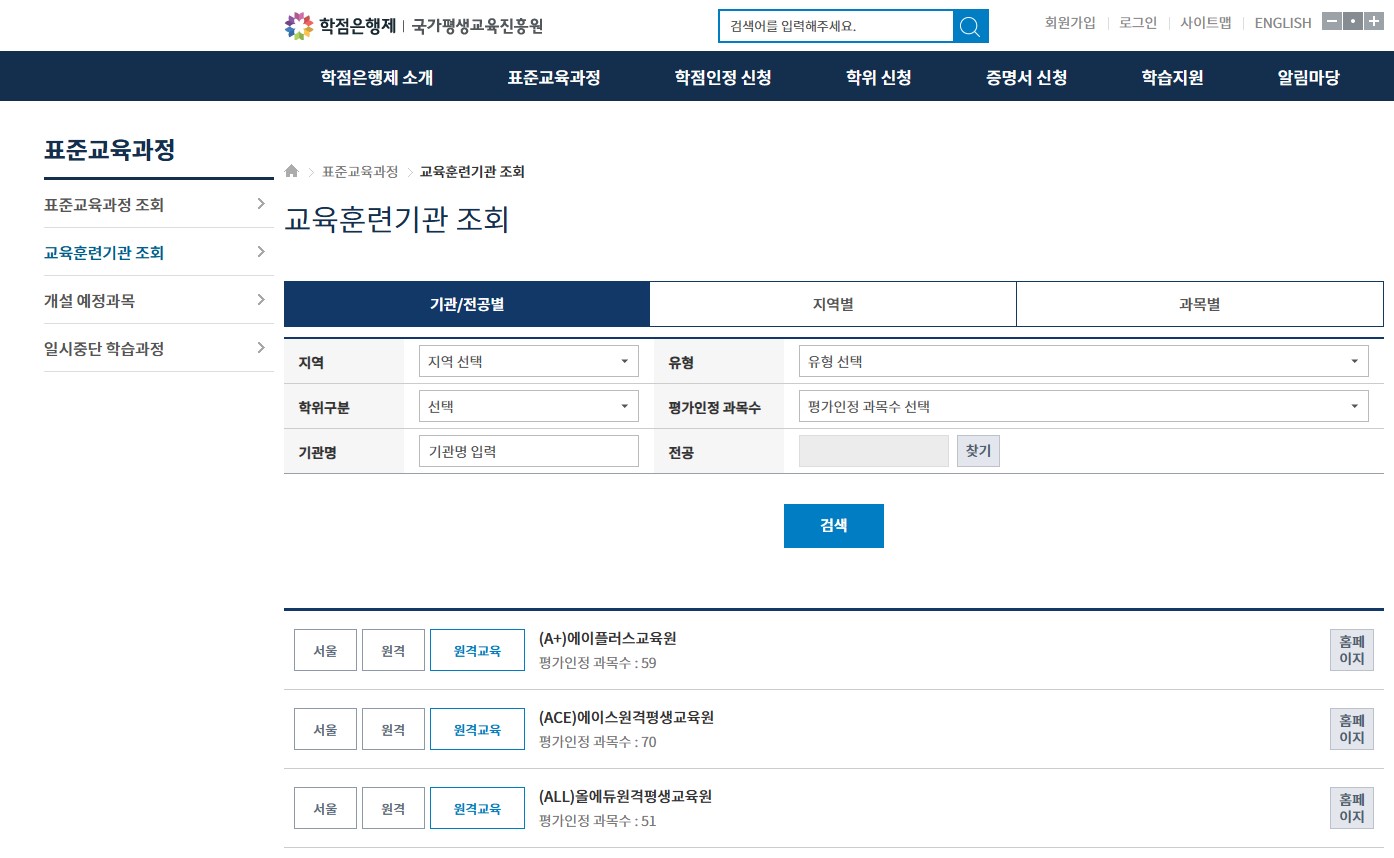Switch to the 과목별 tab
Screen dimensions: 1394x858
coord(1200,304)
